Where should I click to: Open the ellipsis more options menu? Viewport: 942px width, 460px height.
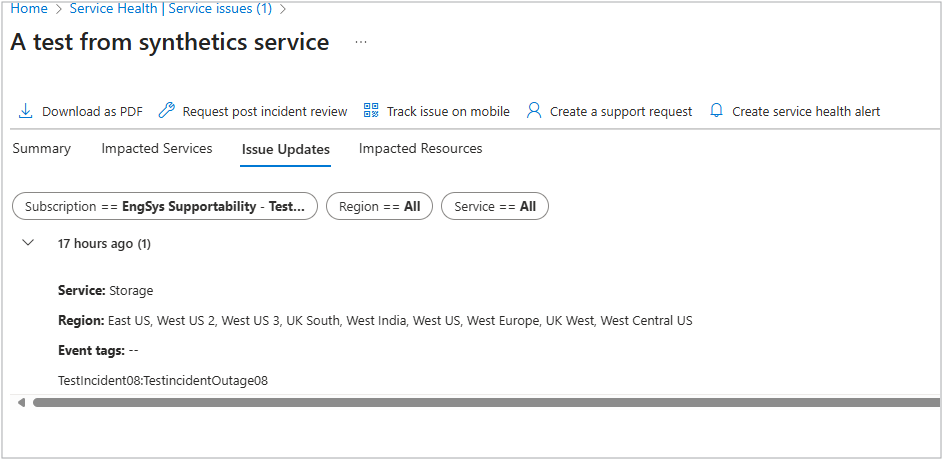pyautogui.click(x=361, y=43)
